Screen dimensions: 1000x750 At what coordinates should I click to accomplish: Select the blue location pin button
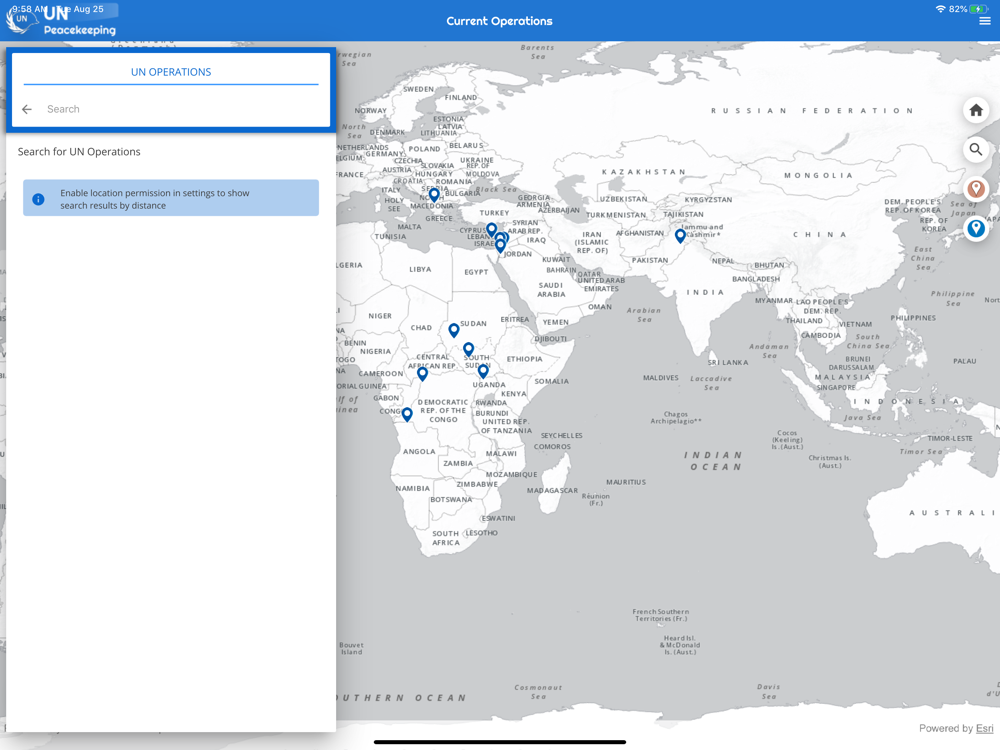coord(976,228)
